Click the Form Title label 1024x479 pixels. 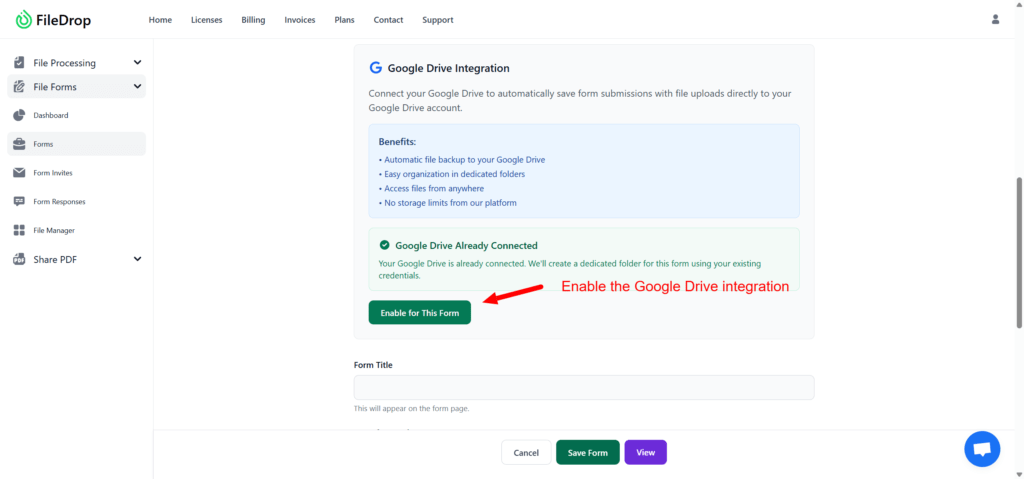pos(373,365)
